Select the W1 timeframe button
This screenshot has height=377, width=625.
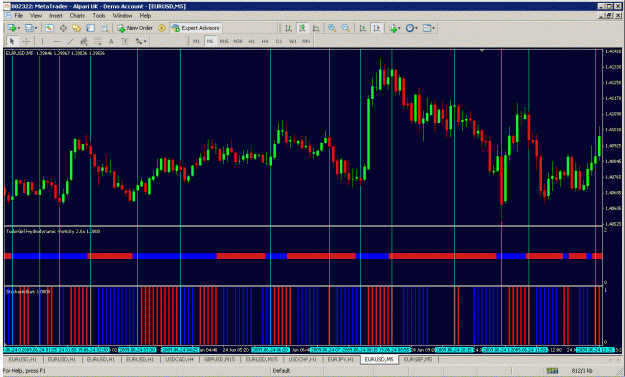293,41
